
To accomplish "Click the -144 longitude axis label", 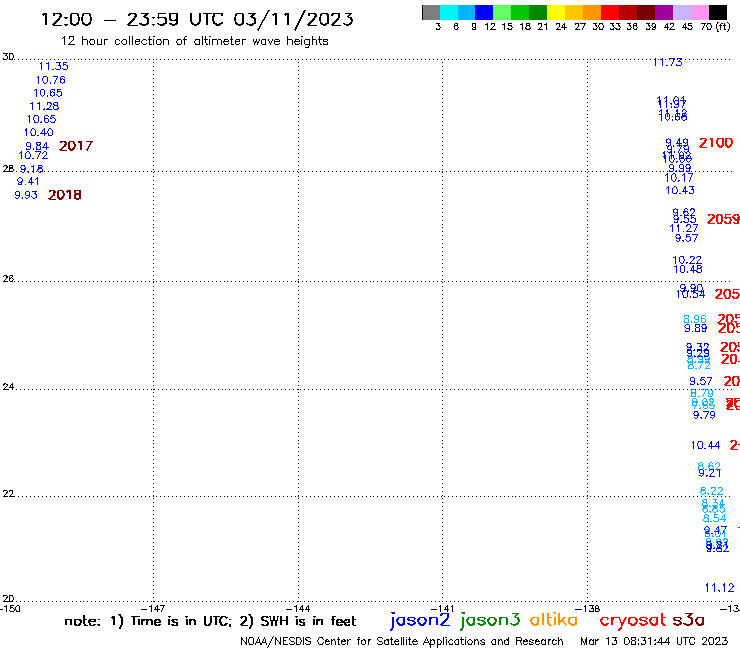I will pos(298,608).
